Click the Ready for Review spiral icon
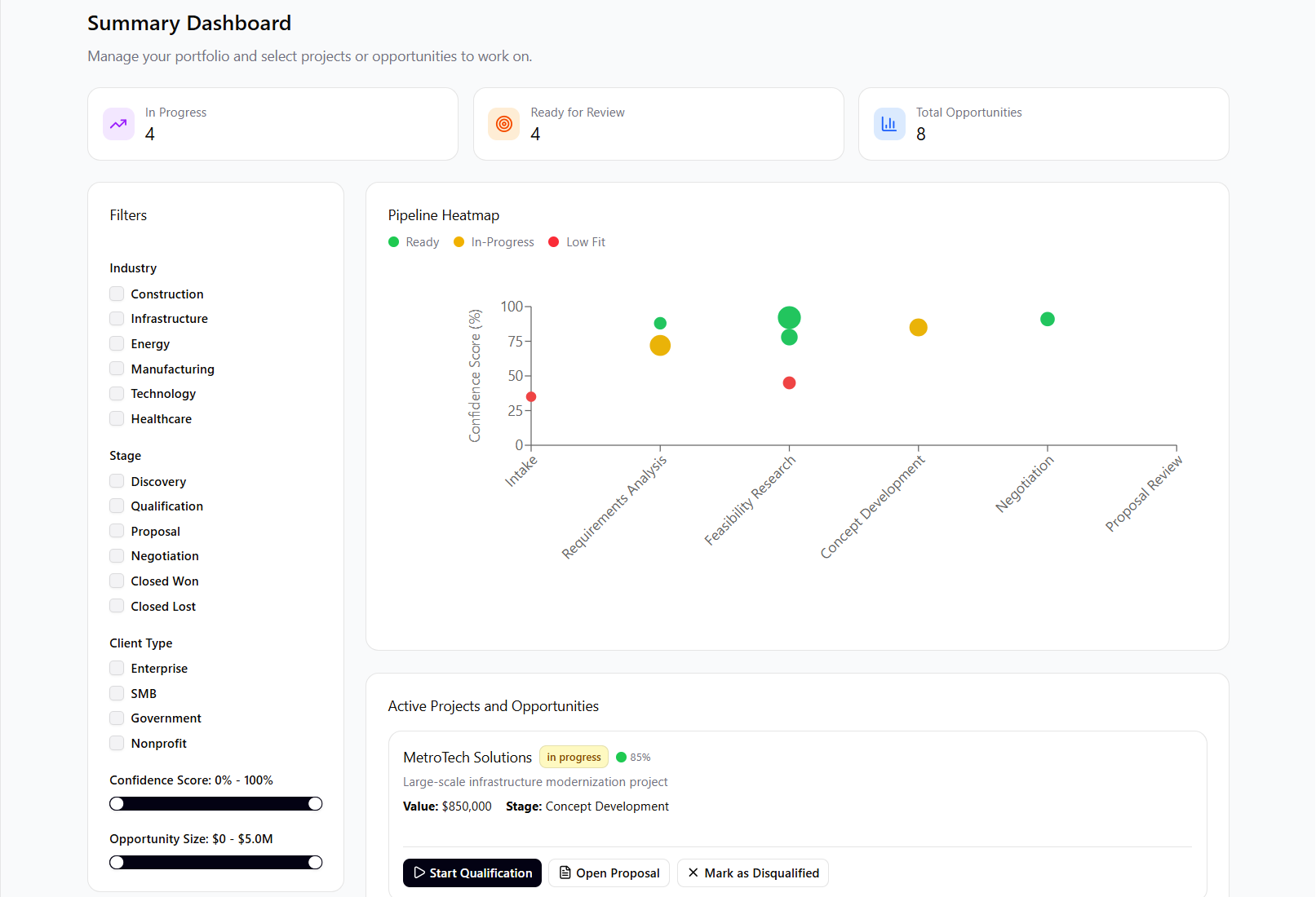The width and height of the screenshot is (1316, 897). click(x=504, y=123)
